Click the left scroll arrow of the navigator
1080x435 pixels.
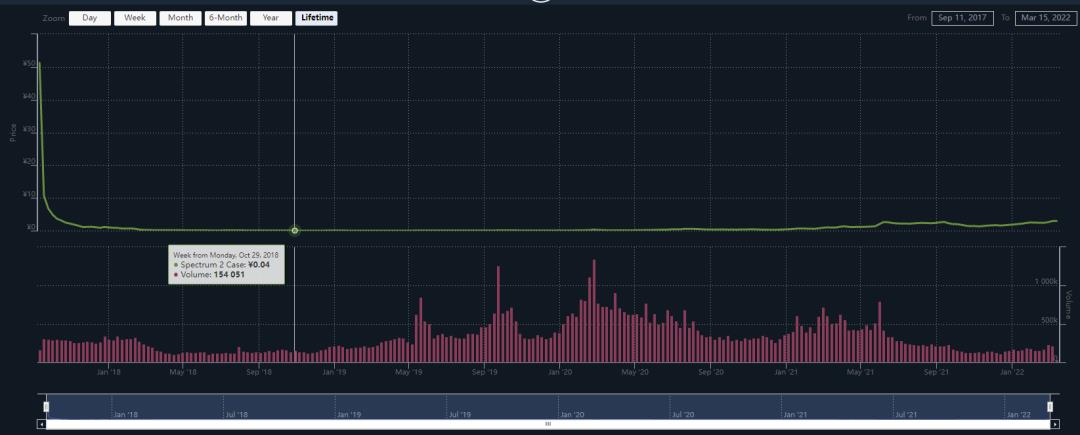(x=42, y=424)
